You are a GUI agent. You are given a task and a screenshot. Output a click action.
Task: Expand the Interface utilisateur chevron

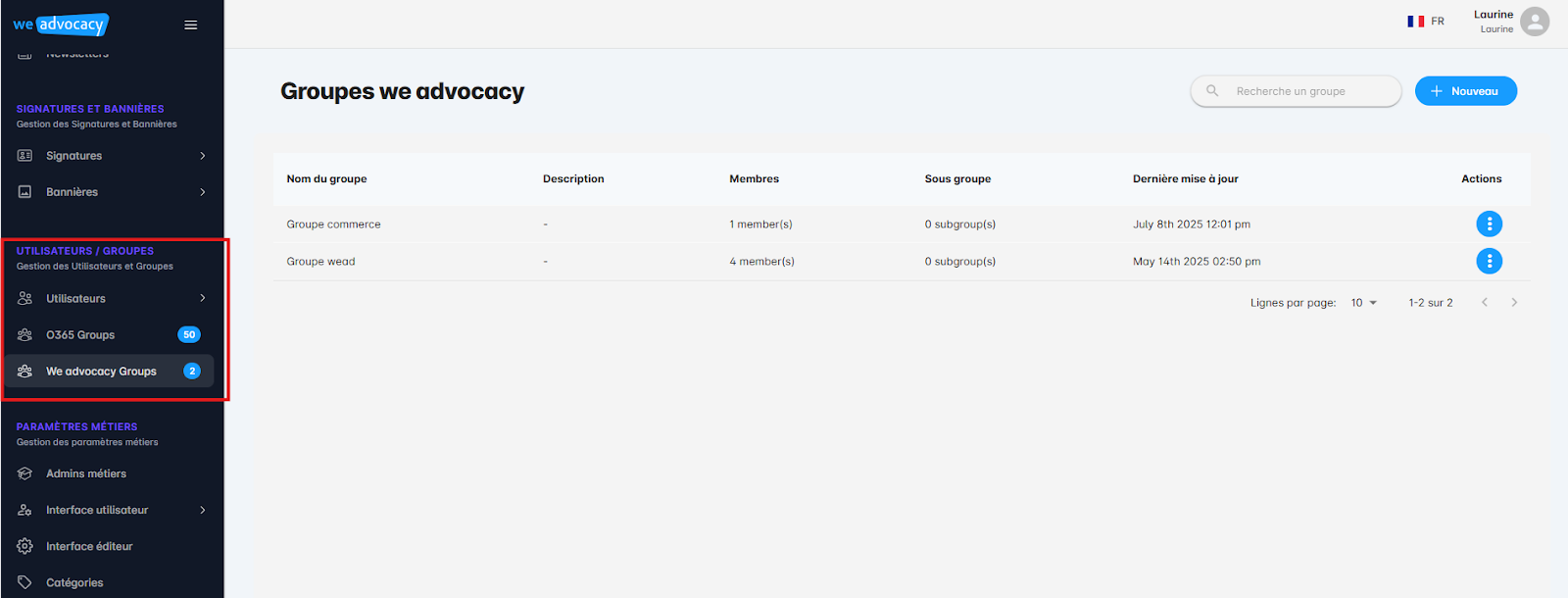tap(203, 510)
